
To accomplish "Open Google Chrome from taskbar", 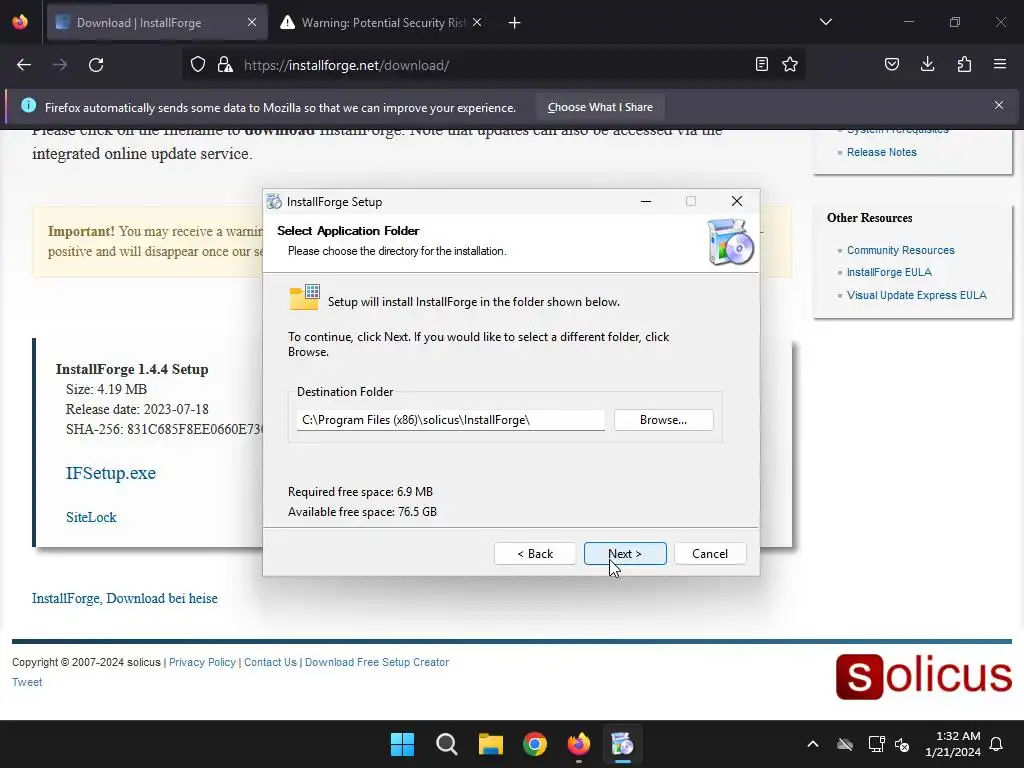I will point(535,744).
